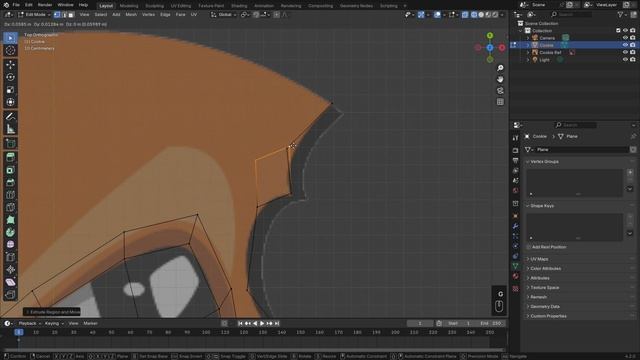Image resolution: width=640 pixels, height=360 pixels.
Task: Switch perspective/orthographic grid icon
Action: coord(500,102)
